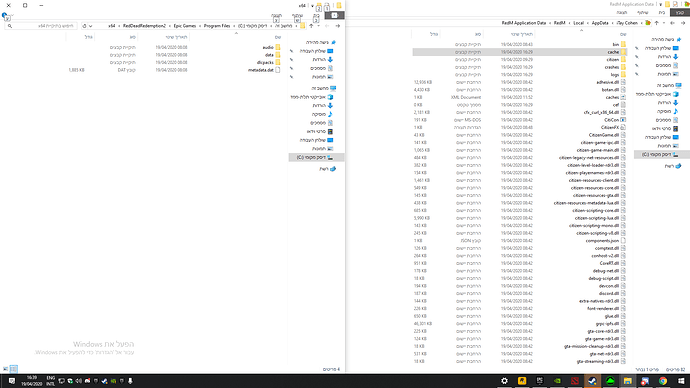Refresh the x64 folder address bar
The image size is (690, 388).
84,26
